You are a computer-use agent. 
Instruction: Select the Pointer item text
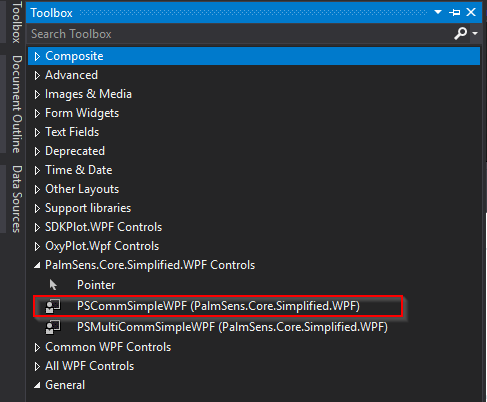pyautogui.click(x=96, y=285)
